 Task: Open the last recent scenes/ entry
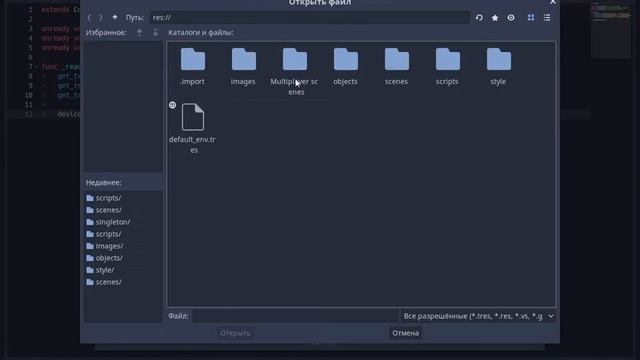(104, 282)
